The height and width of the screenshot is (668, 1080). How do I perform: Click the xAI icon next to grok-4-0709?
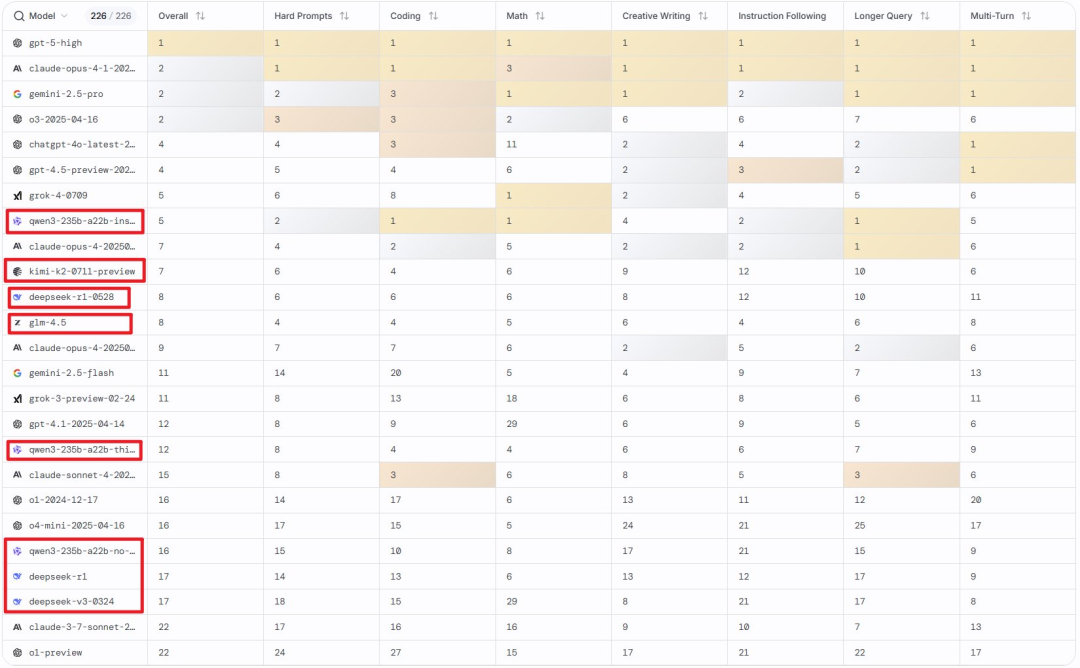pos(17,196)
